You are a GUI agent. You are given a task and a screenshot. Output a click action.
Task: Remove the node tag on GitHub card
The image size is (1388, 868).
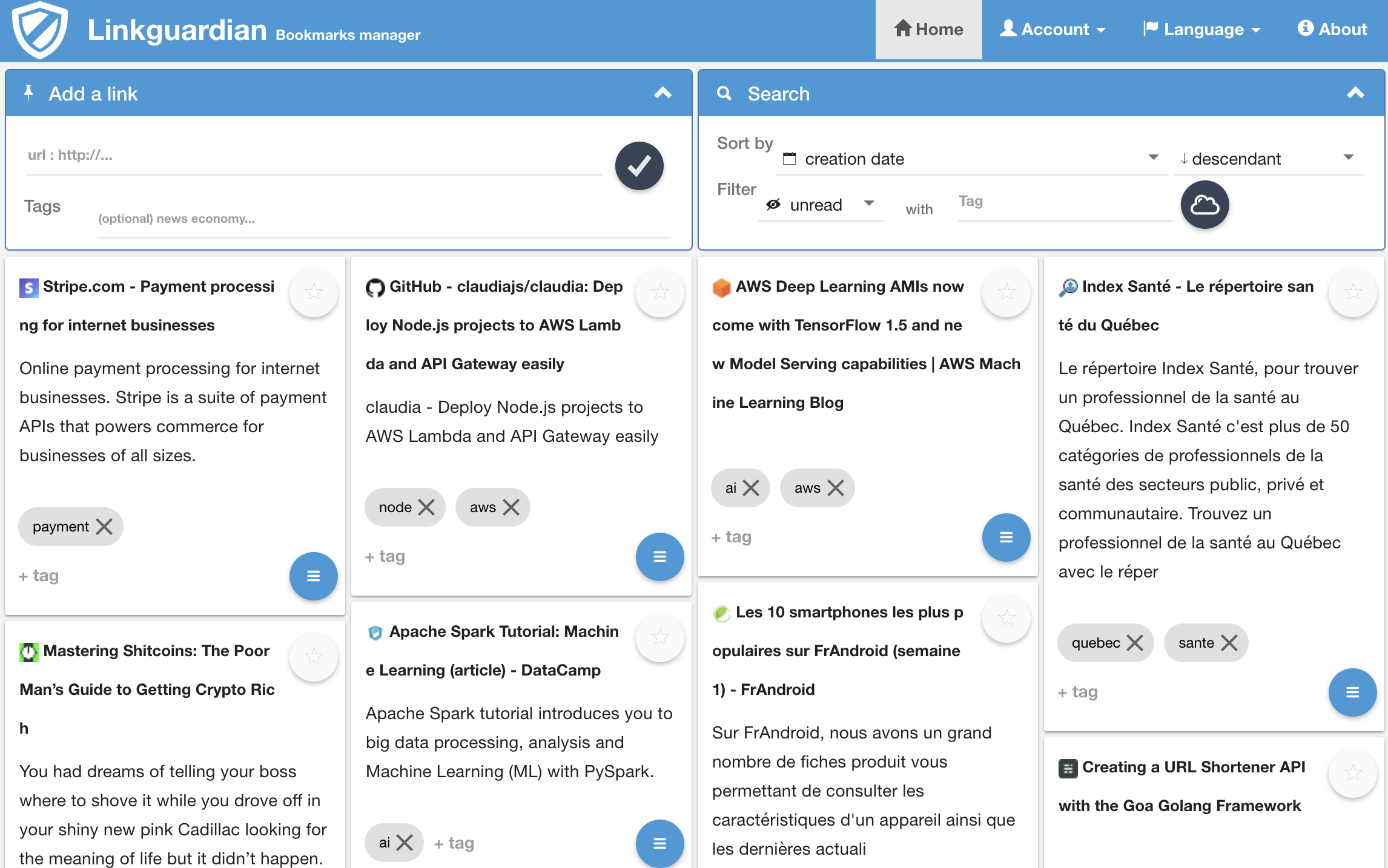coord(426,507)
